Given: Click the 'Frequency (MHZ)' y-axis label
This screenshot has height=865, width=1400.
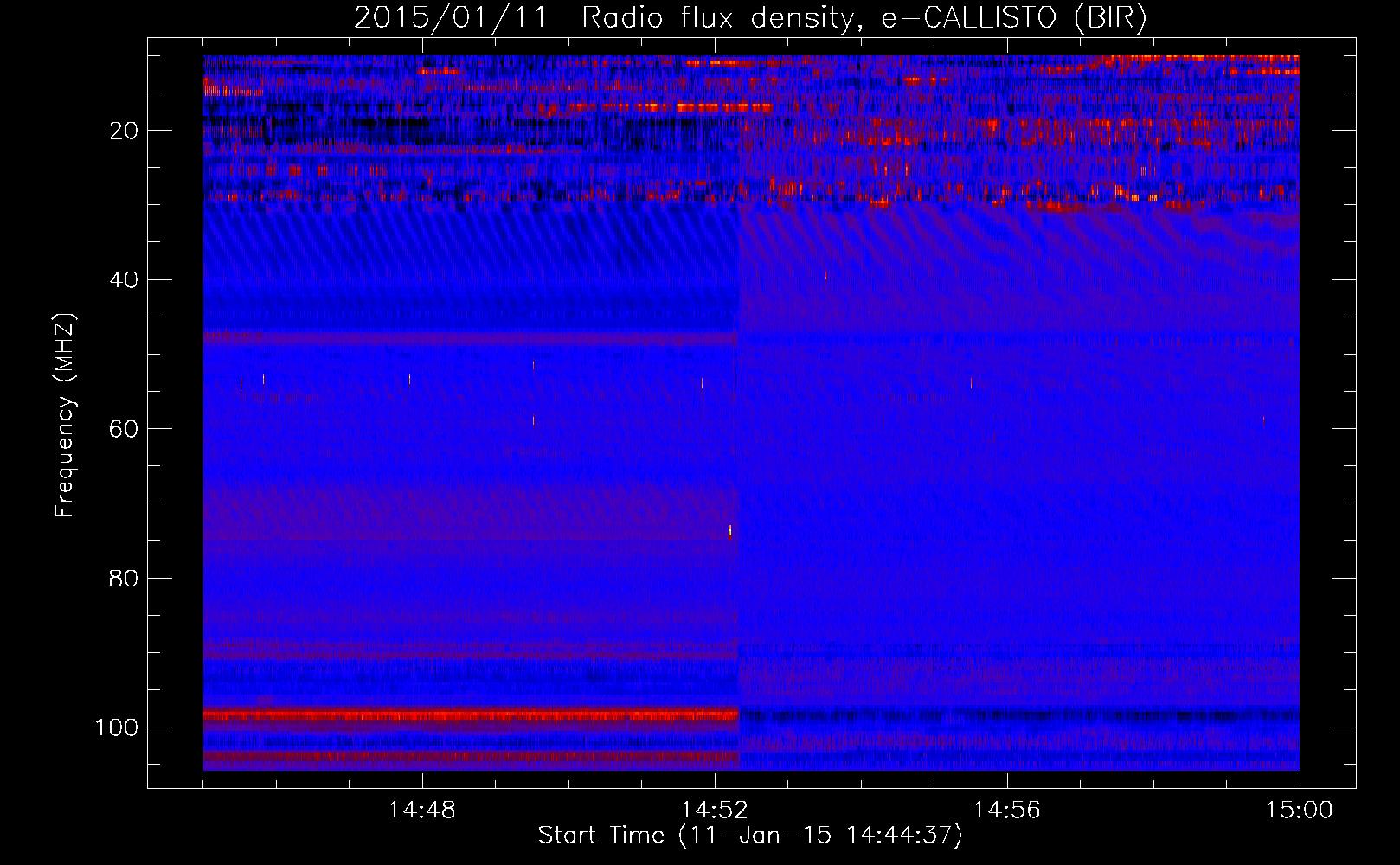Looking at the screenshot, I should click(x=65, y=415).
